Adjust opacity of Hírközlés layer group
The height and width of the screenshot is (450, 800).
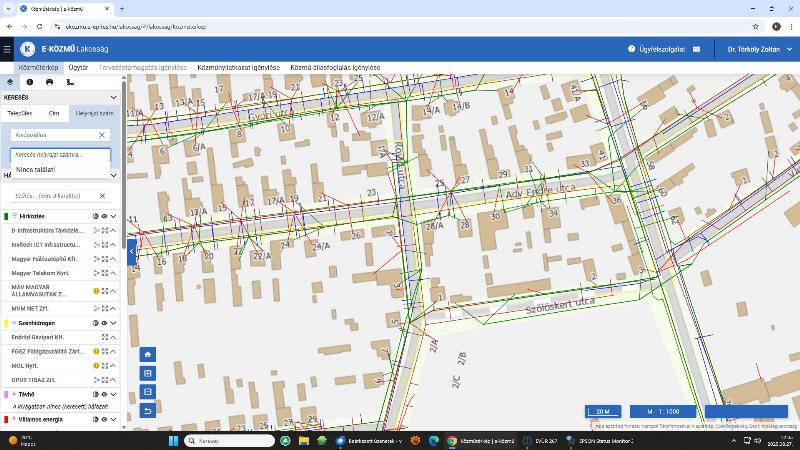95,216
